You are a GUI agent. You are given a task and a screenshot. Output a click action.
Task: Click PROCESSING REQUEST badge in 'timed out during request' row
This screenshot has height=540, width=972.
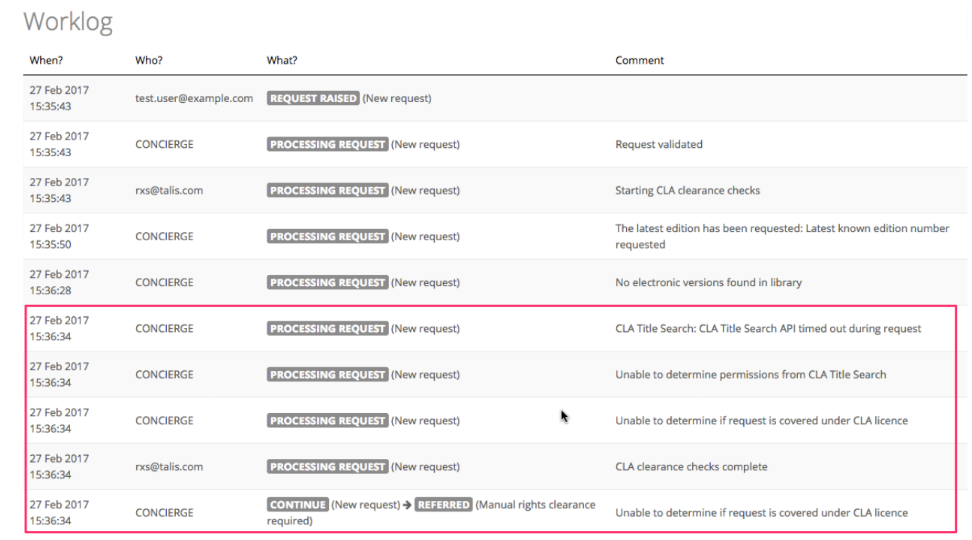coord(327,329)
